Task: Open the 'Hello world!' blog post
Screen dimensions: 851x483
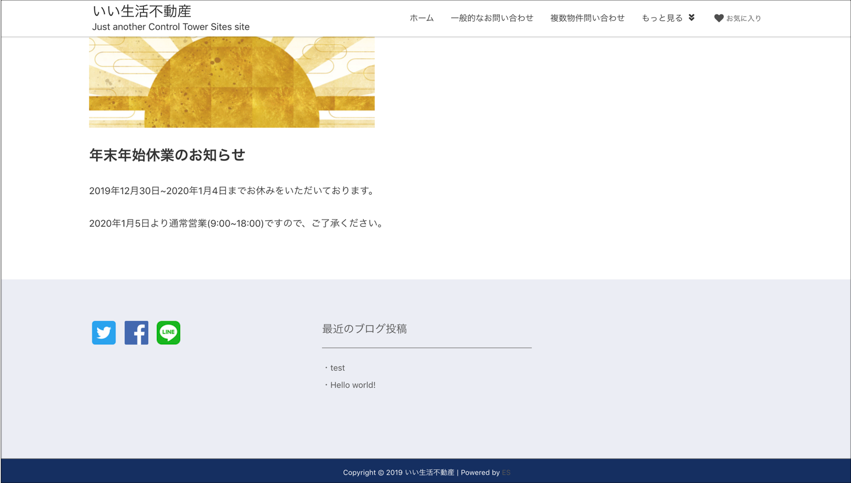Action: click(353, 385)
